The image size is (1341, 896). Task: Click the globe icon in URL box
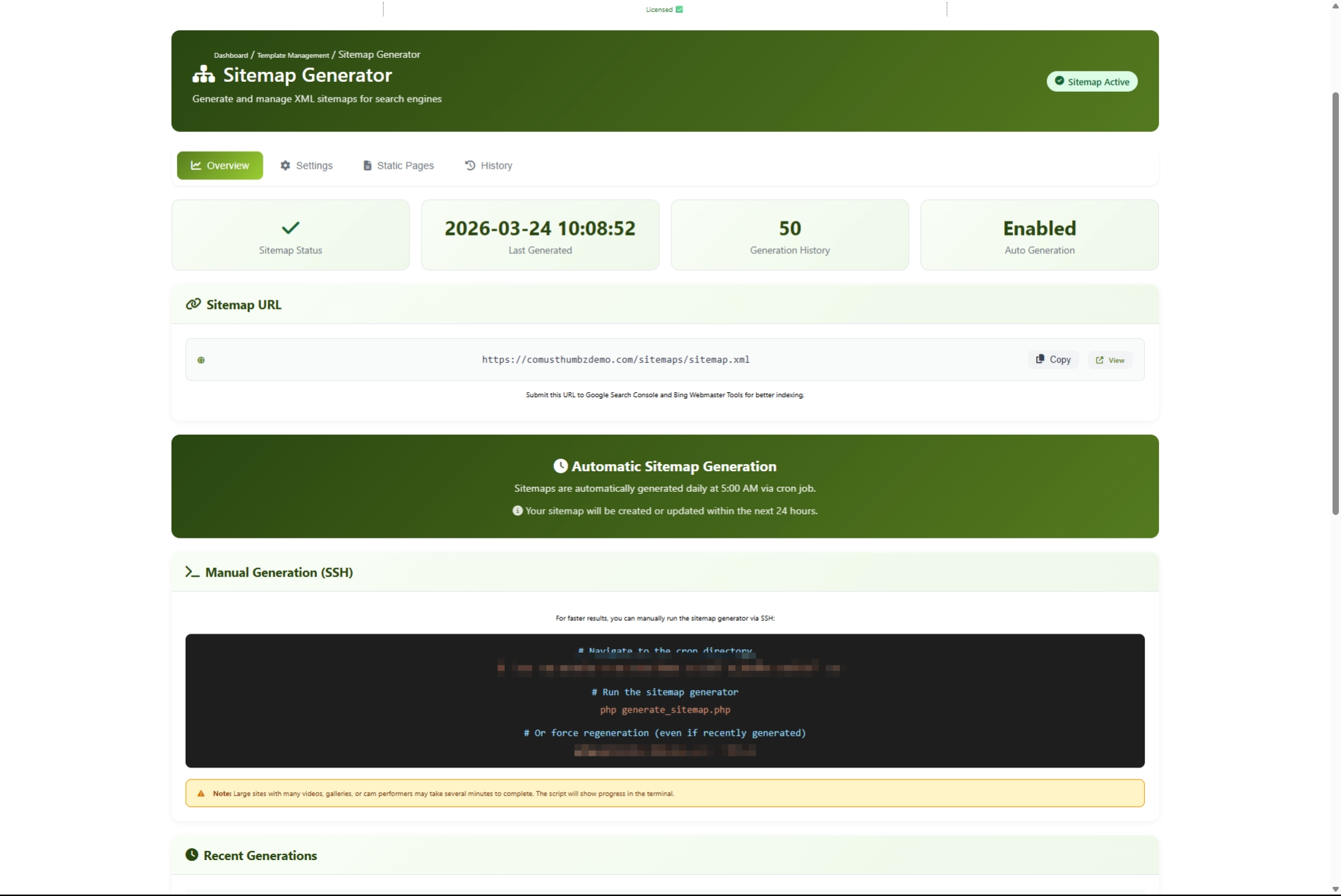[201, 360]
